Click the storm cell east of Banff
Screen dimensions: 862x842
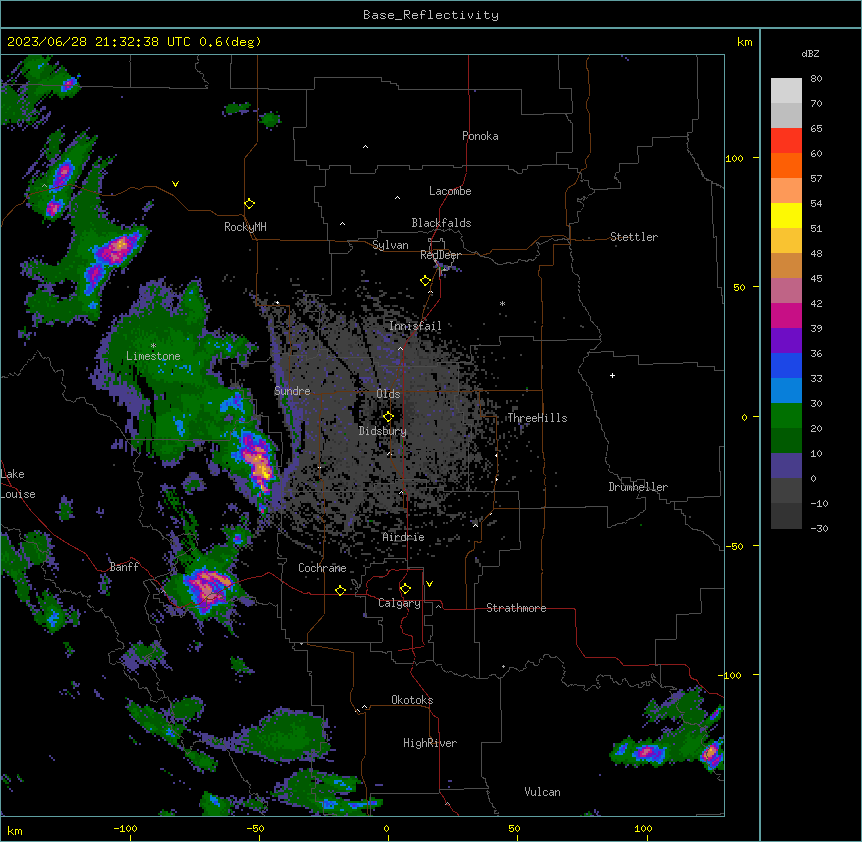(208, 588)
